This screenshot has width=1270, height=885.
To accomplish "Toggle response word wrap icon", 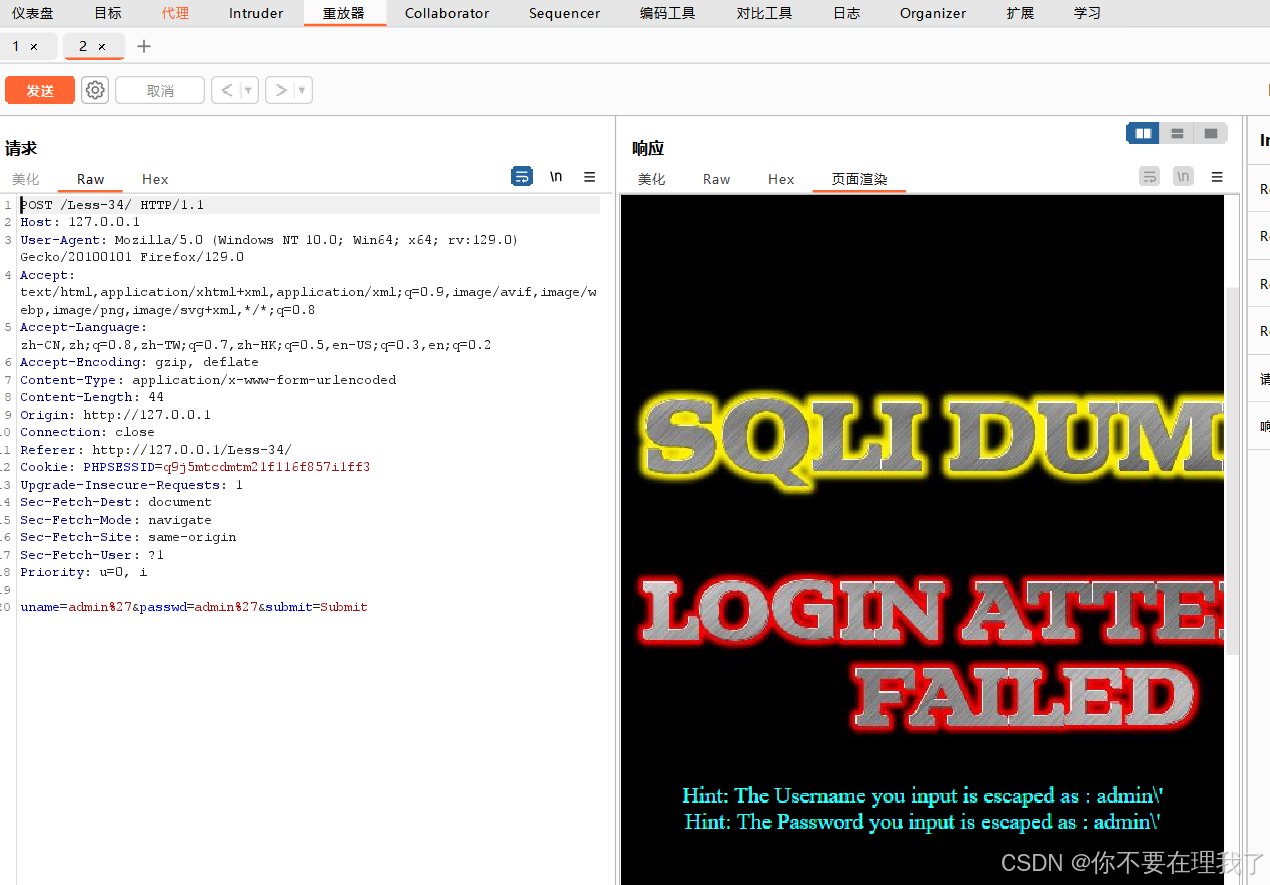I will coord(1150,177).
